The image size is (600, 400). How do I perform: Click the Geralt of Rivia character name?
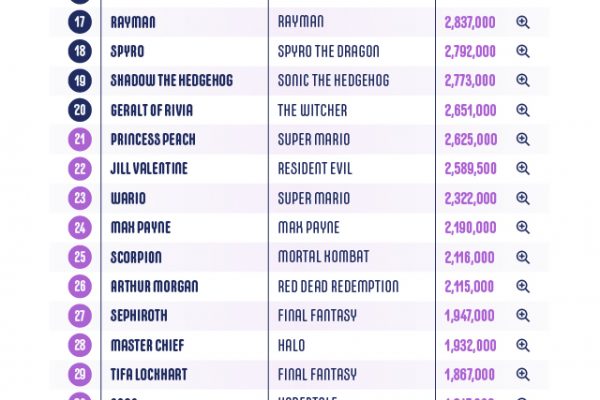click(x=152, y=110)
